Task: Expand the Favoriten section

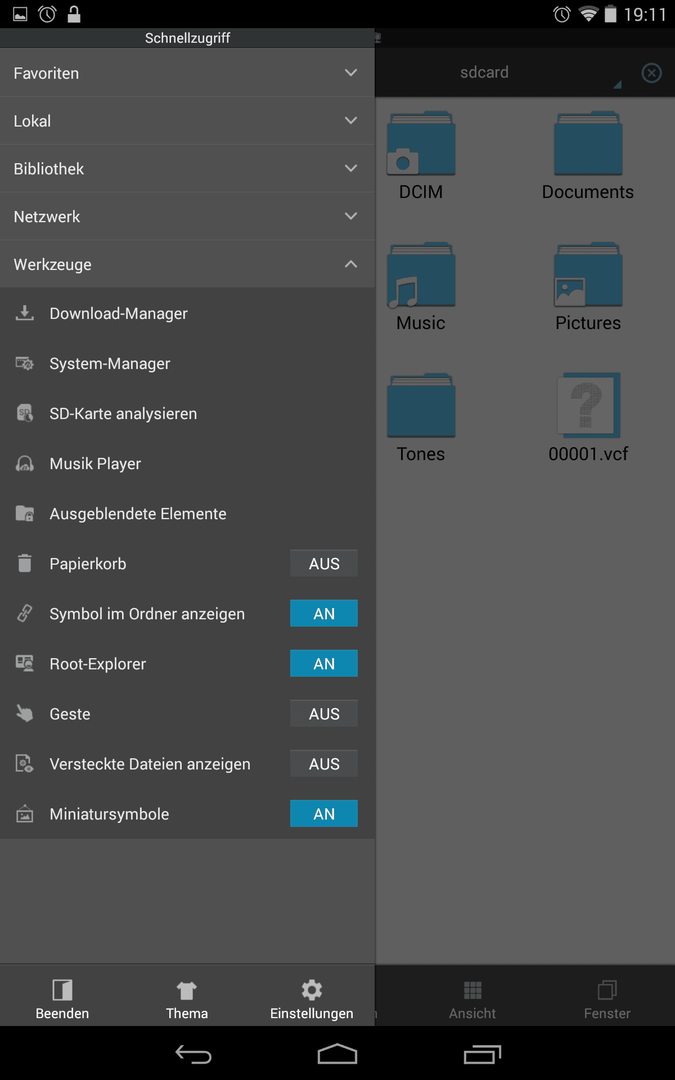Action: click(x=187, y=72)
